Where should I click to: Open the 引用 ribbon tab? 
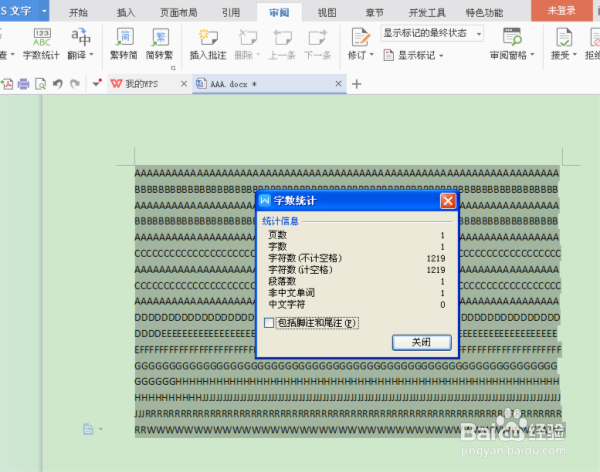click(231, 13)
